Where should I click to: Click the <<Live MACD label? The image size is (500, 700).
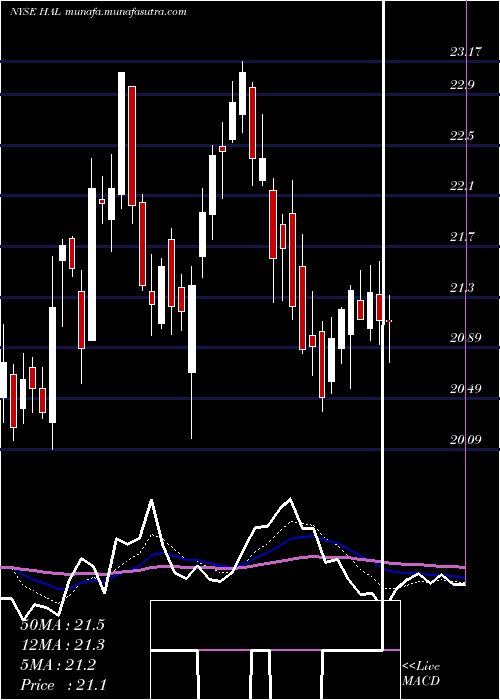[x=421, y=673]
